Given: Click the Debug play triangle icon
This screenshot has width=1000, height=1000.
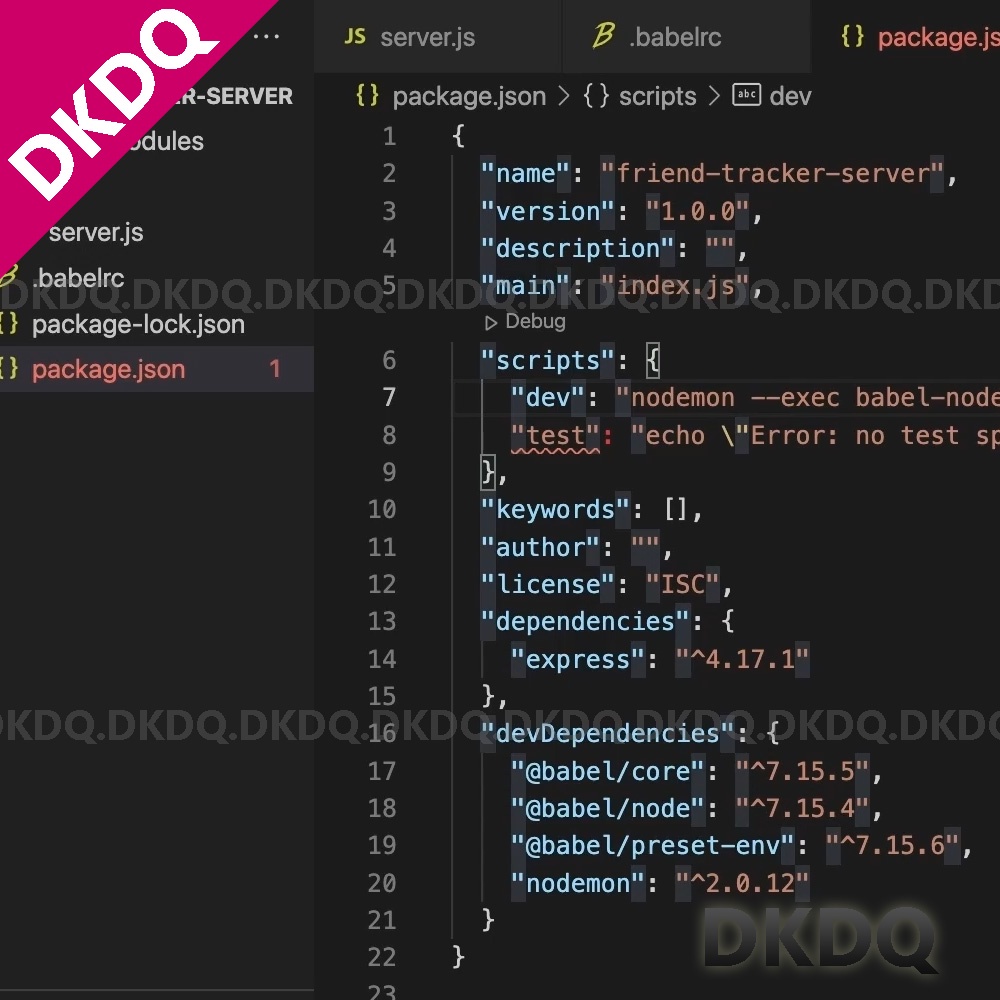Looking at the screenshot, I should (x=490, y=323).
